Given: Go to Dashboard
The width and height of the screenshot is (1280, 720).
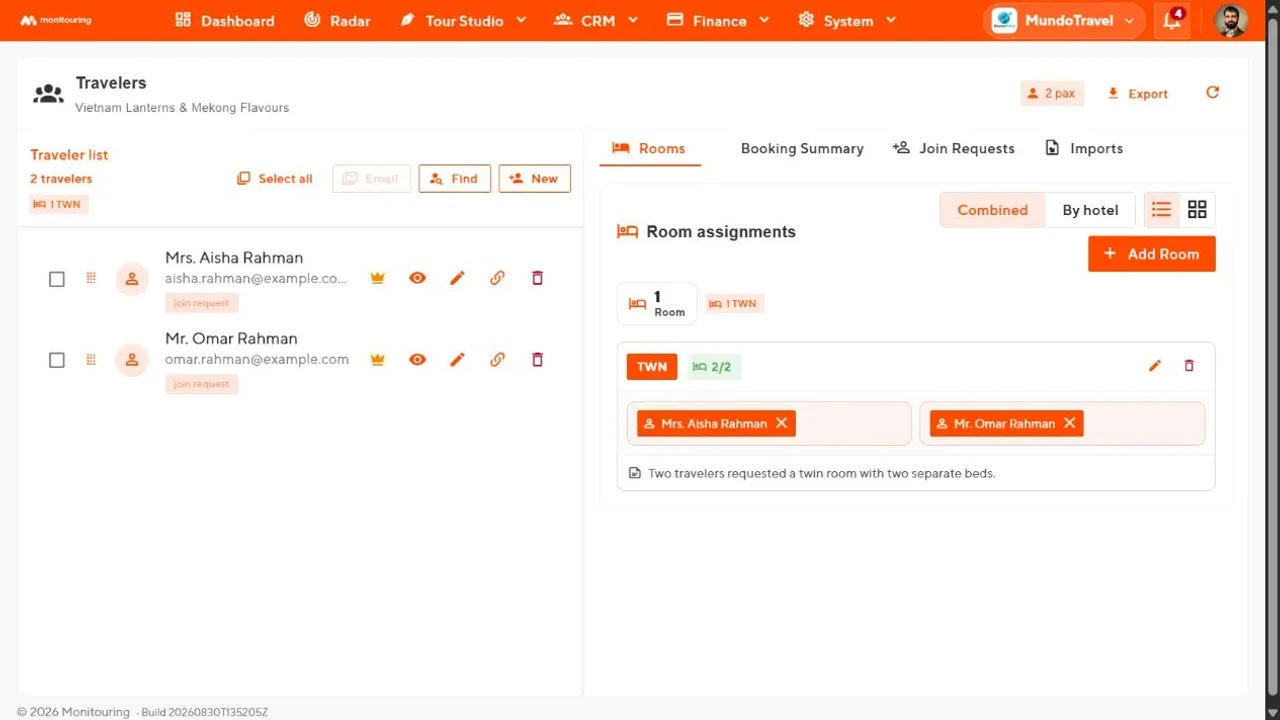Looking at the screenshot, I should [x=225, y=20].
